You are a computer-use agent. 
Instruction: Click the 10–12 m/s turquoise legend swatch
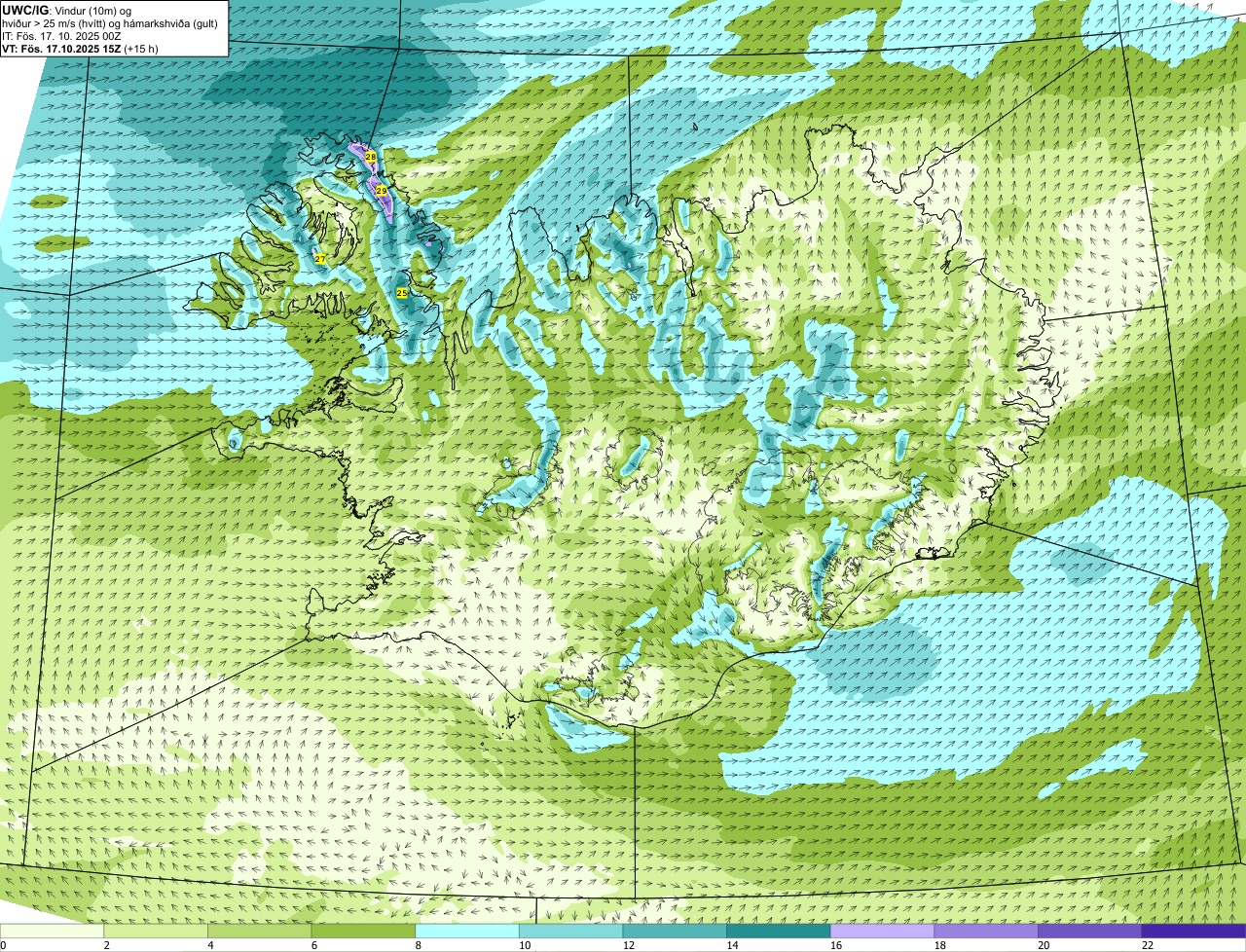point(571,932)
